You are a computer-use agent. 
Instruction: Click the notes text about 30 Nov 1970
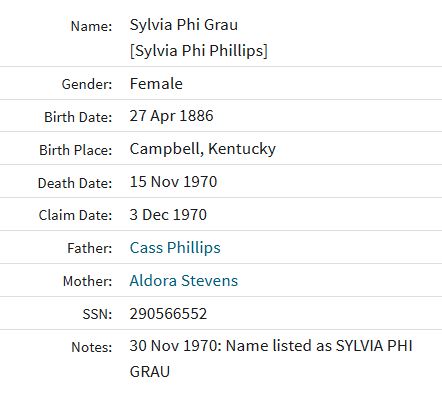(x=271, y=359)
